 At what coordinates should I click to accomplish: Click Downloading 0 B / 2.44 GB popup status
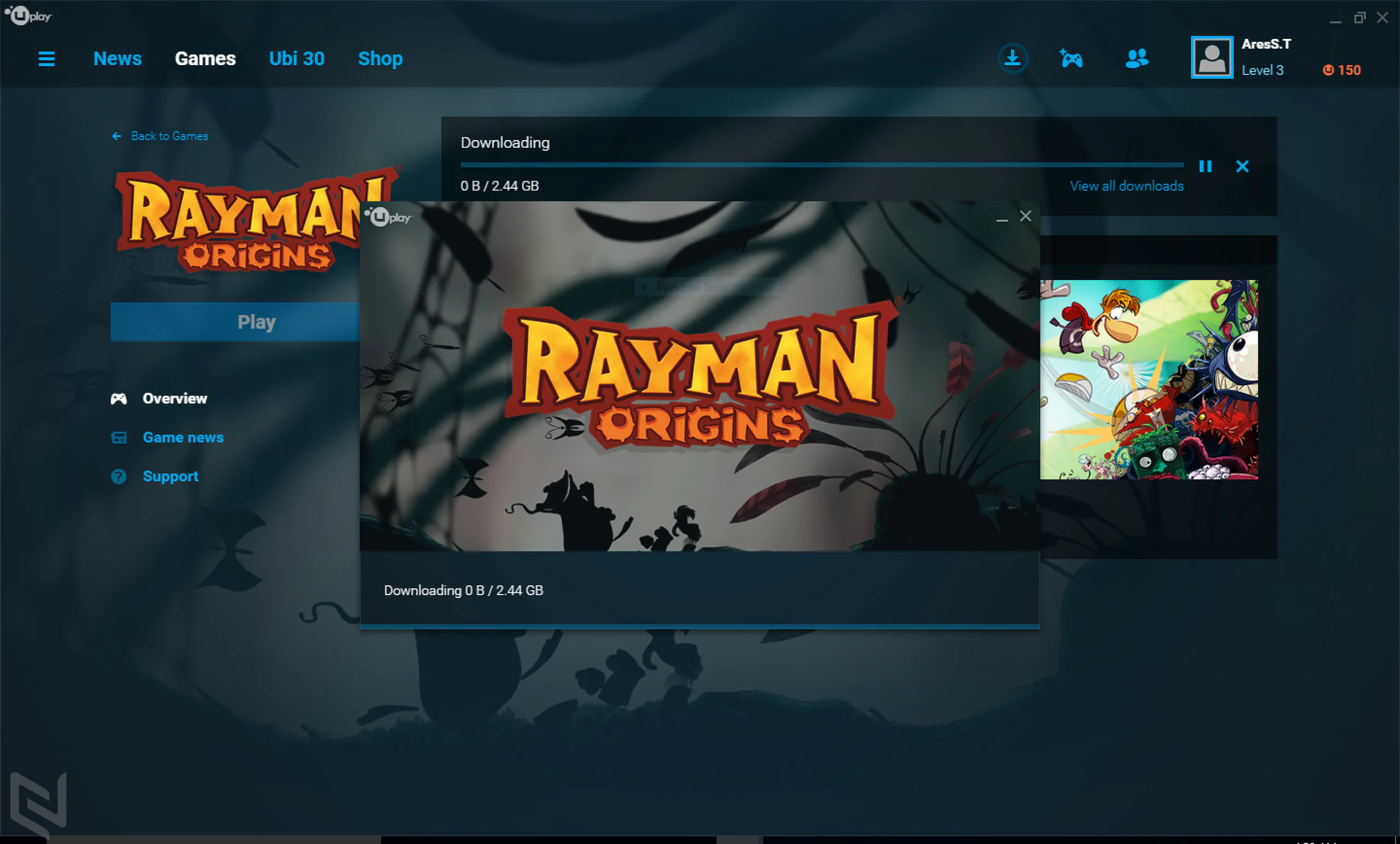(x=464, y=591)
